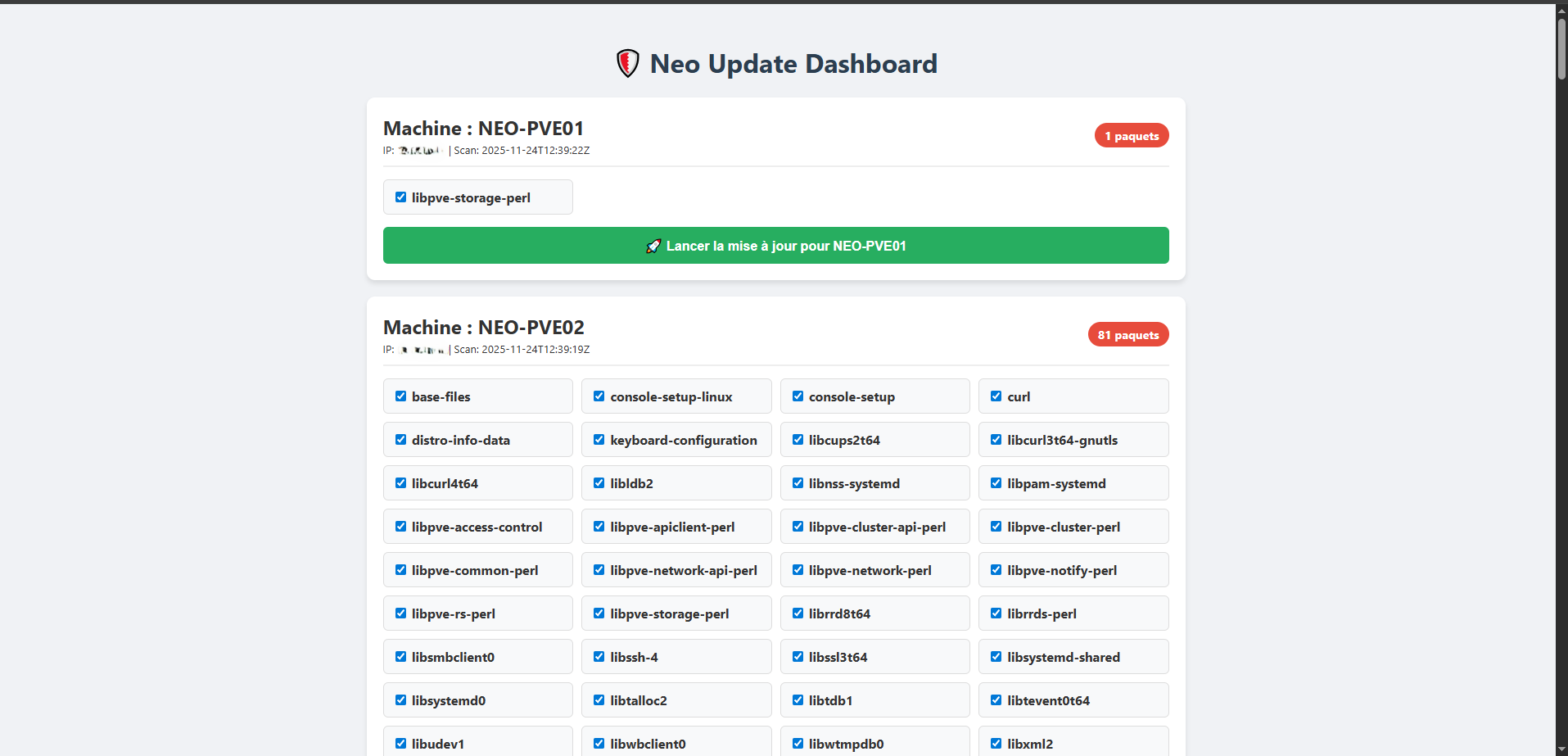Toggle the keyboard-configuration checkbox

pyautogui.click(x=599, y=440)
